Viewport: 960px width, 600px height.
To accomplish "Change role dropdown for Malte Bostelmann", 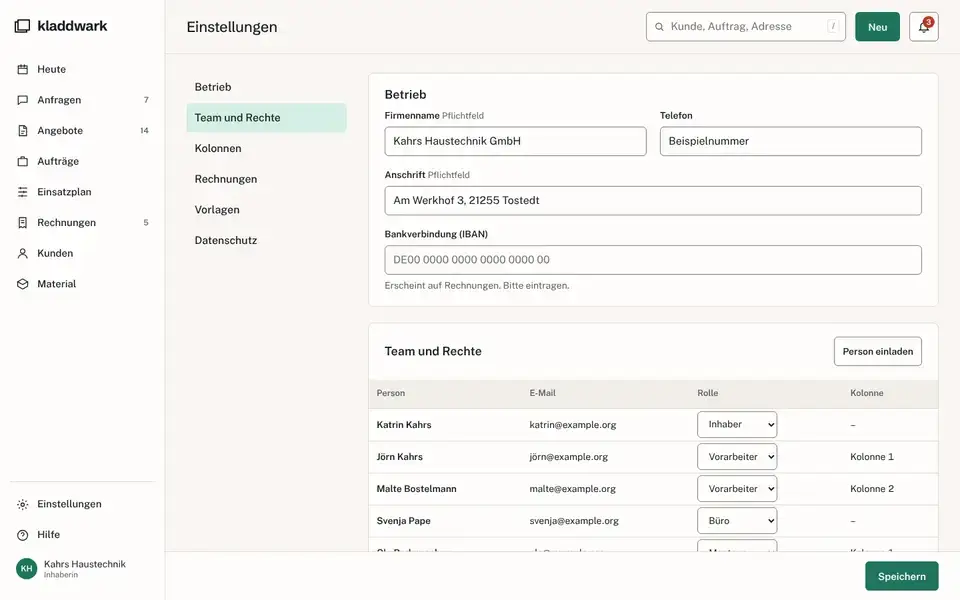I will tap(737, 489).
